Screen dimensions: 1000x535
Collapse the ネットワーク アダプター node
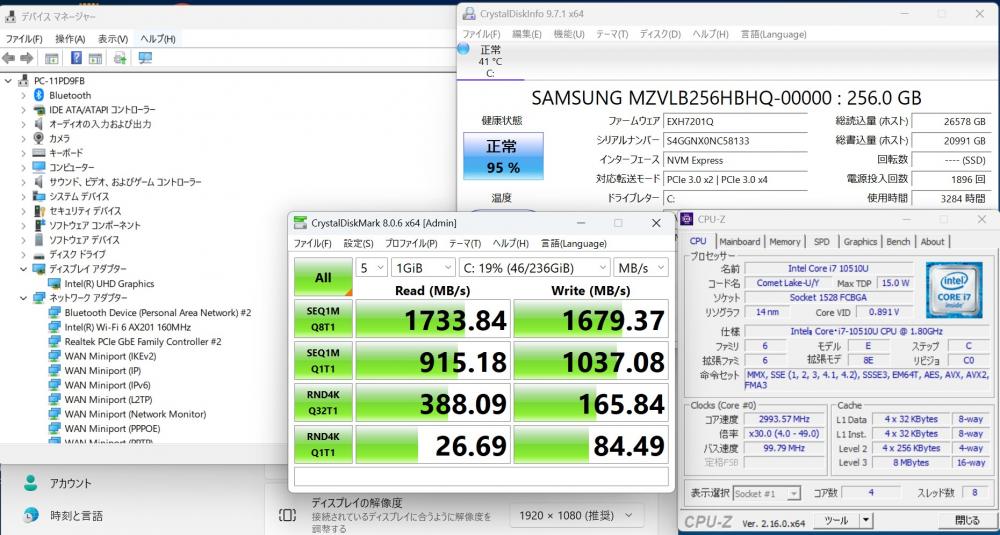click(23, 298)
